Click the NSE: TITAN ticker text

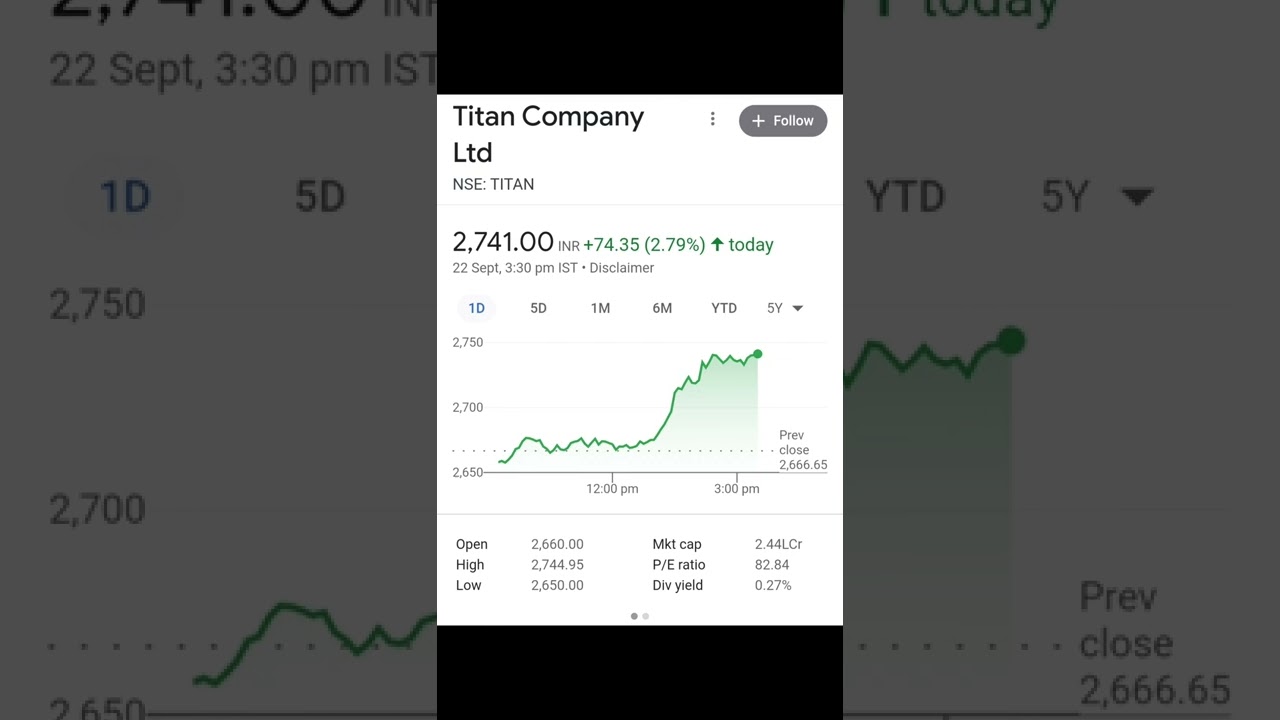[493, 184]
